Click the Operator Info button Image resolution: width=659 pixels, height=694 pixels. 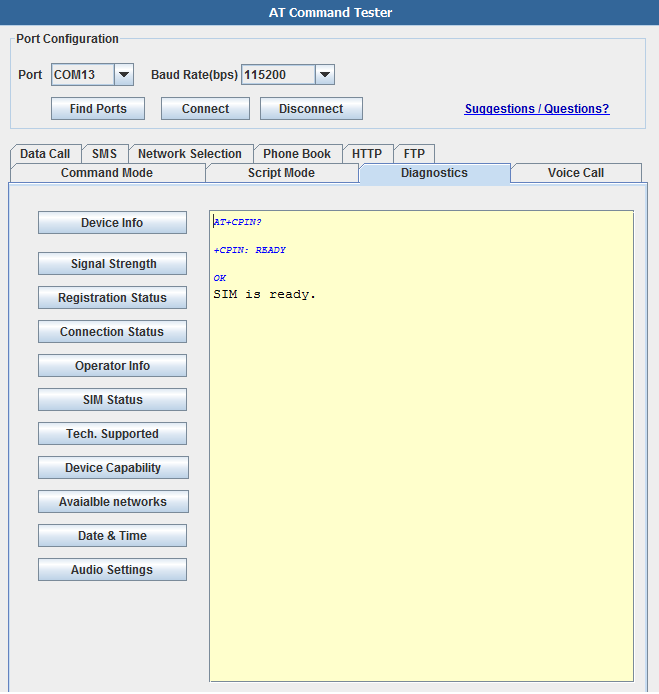click(112, 366)
